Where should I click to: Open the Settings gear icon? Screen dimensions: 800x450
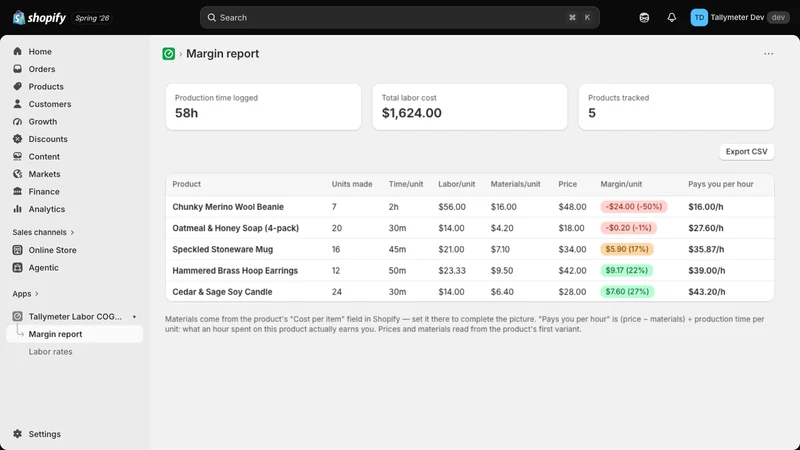pos(17,434)
